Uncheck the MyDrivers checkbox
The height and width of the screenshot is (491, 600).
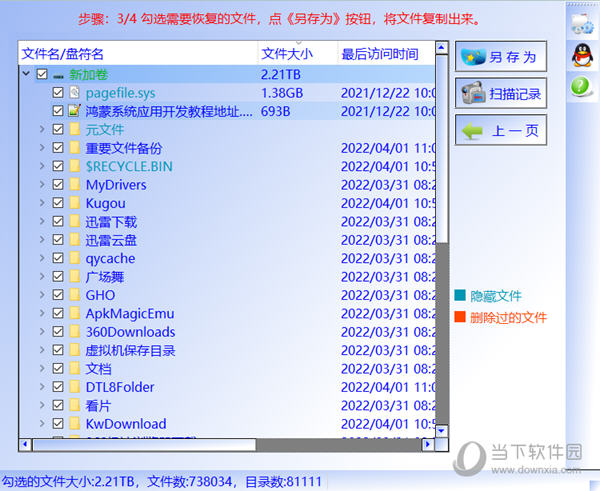(x=58, y=184)
